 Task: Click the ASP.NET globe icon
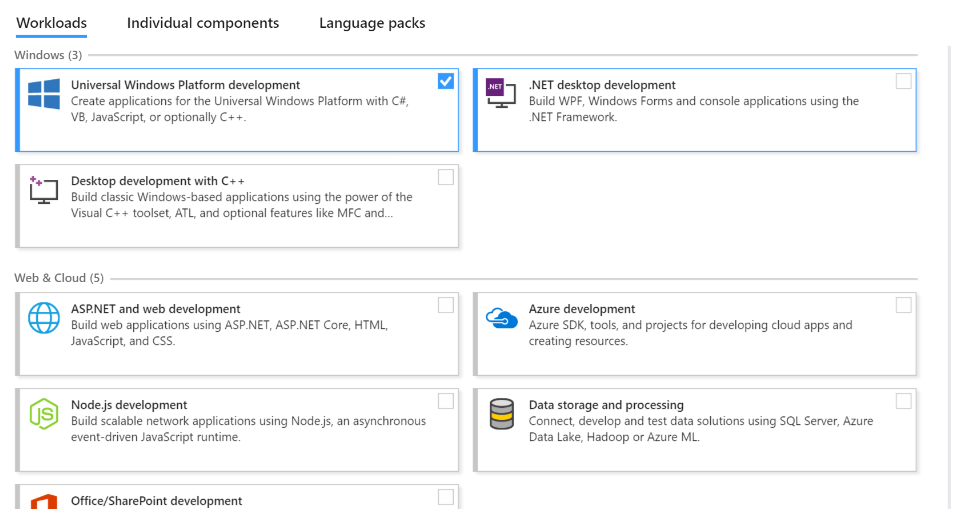click(44, 318)
